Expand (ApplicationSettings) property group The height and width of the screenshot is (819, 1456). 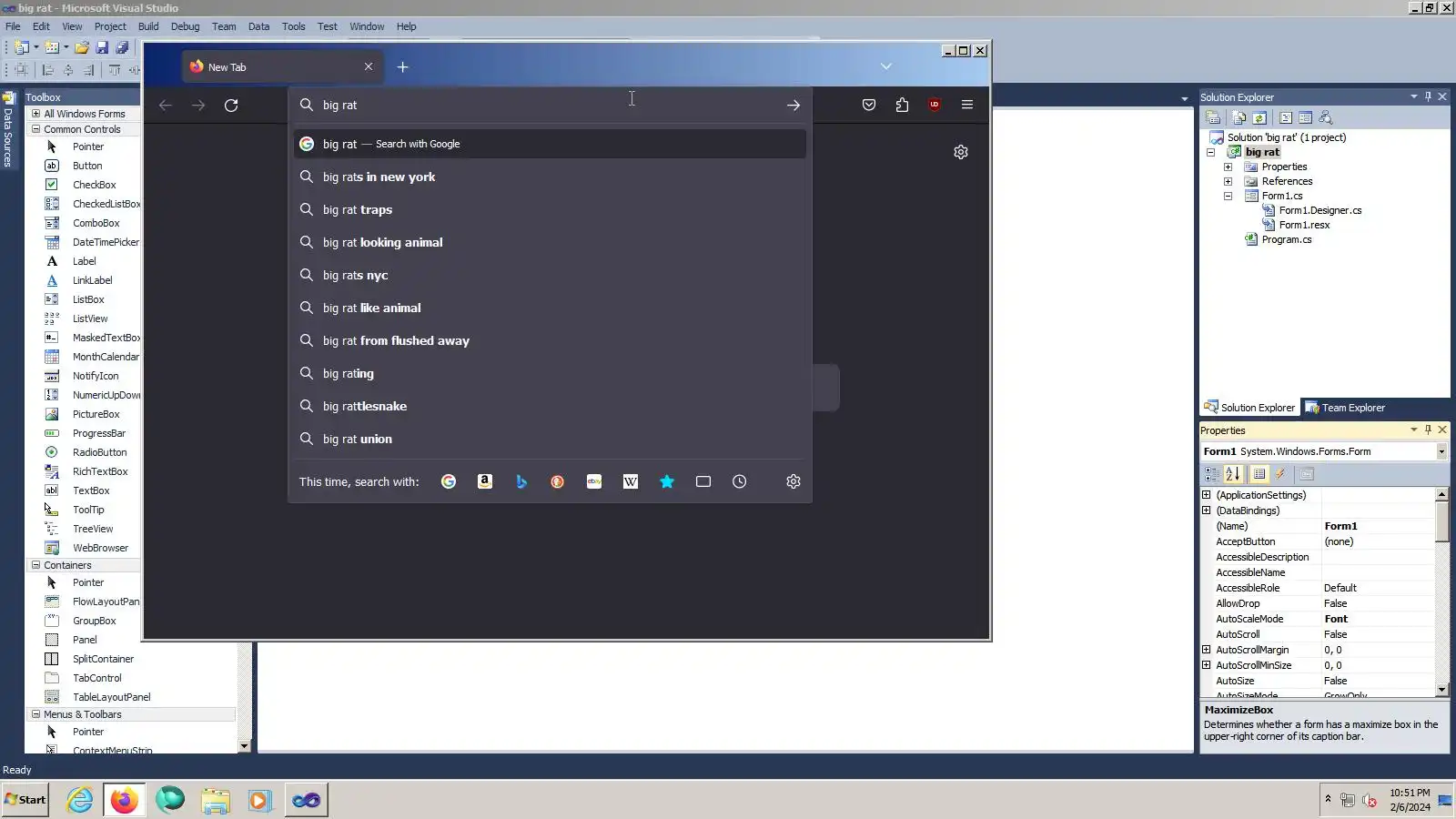[1207, 495]
